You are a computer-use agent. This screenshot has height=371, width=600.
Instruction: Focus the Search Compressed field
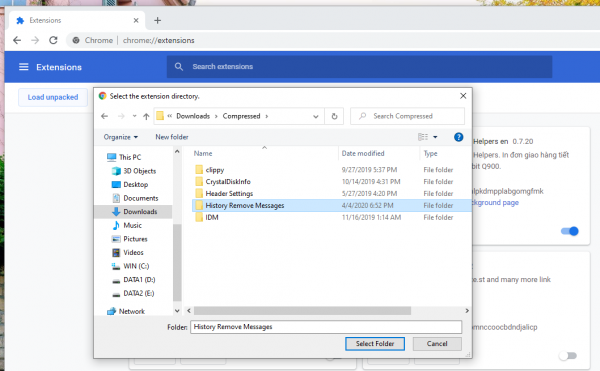coord(407,116)
